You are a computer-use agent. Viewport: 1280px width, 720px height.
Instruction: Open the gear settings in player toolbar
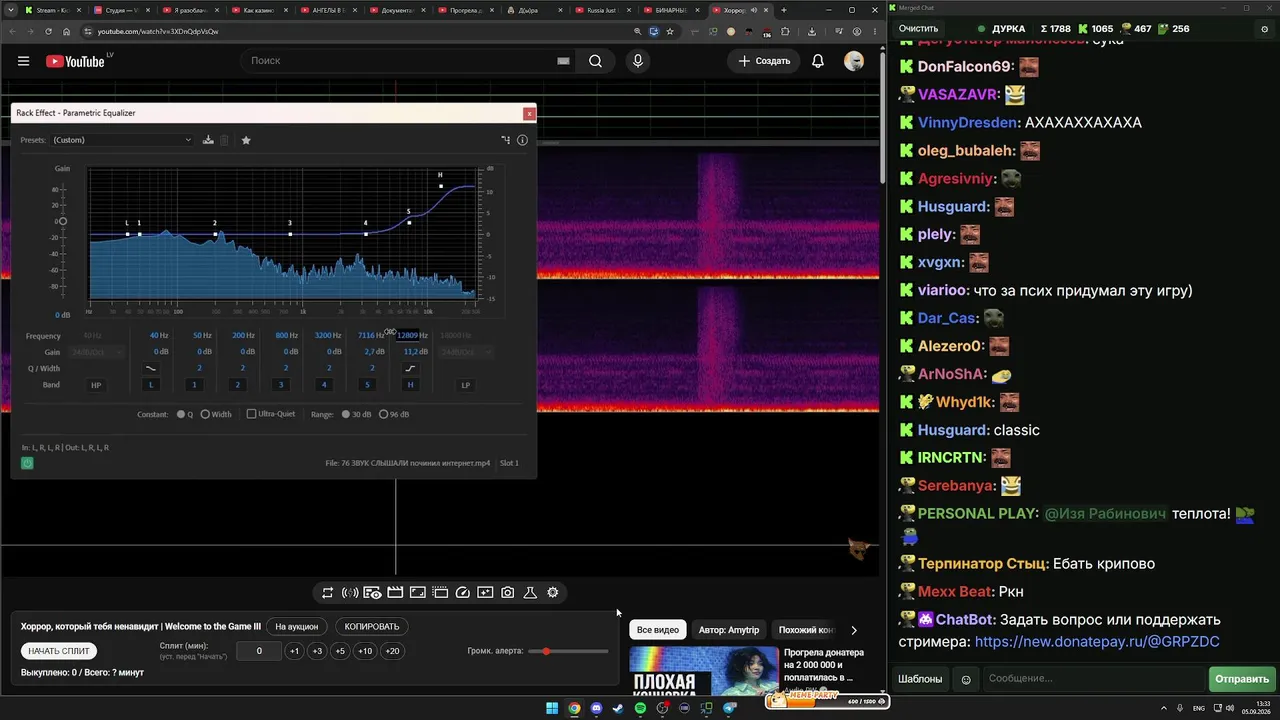pos(553,593)
